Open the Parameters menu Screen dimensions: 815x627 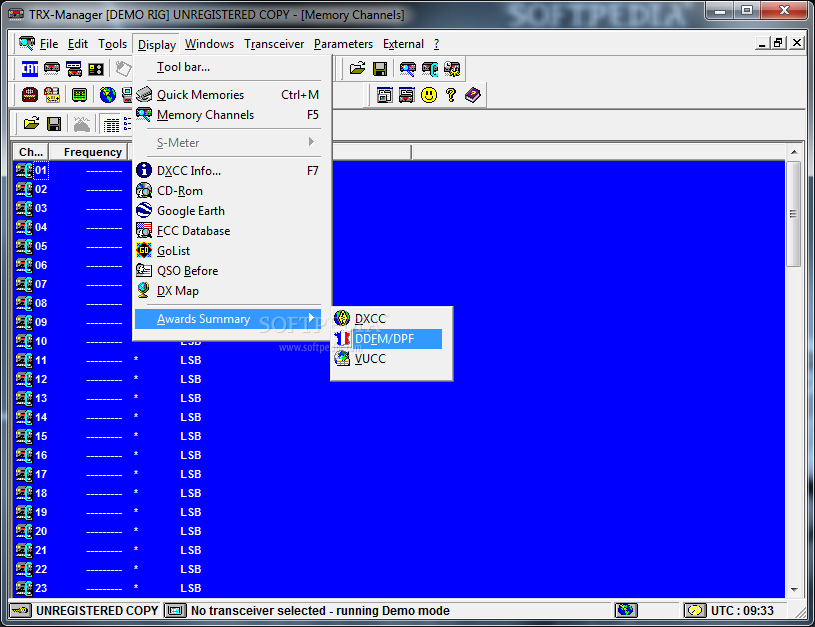(343, 44)
